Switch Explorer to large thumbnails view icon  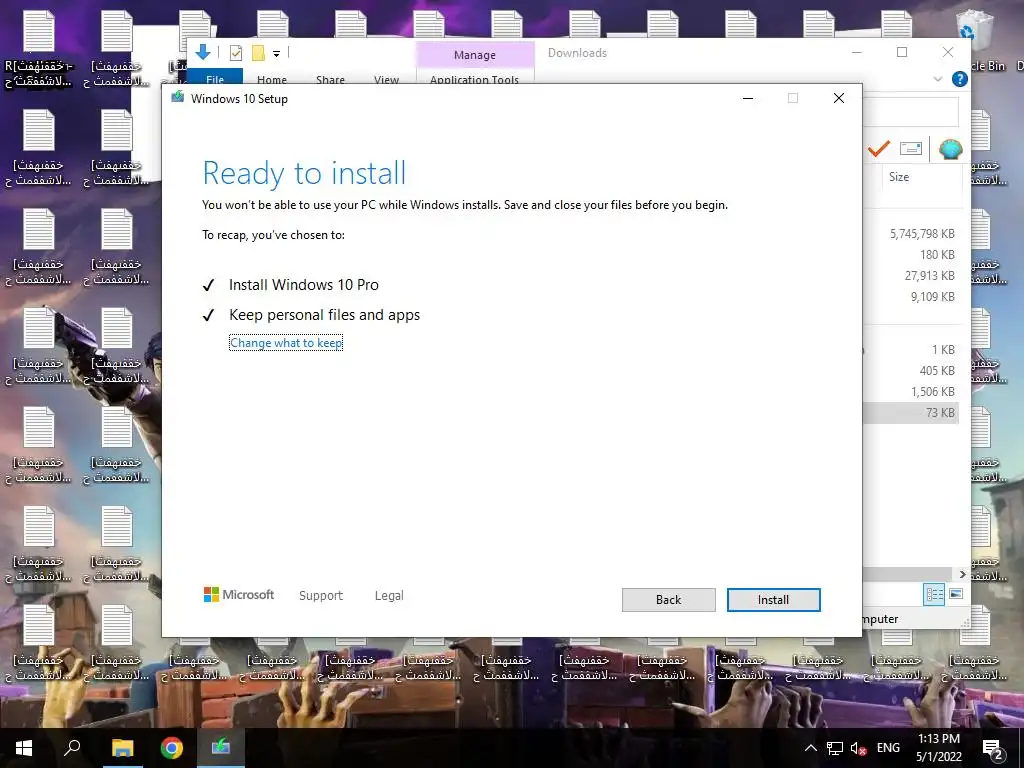(x=955, y=594)
